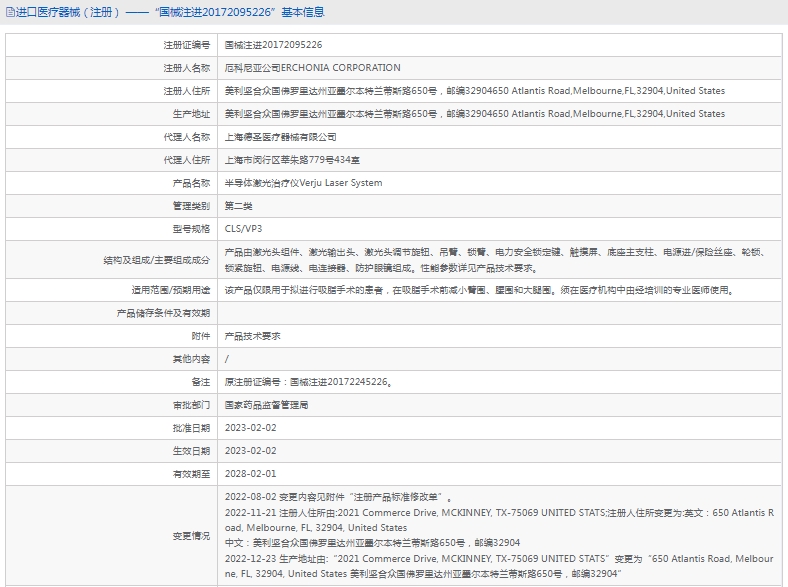The width and height of the screenshot is (788, 587).
Task: Click the structure composition description text
Action: pos(495,260)
